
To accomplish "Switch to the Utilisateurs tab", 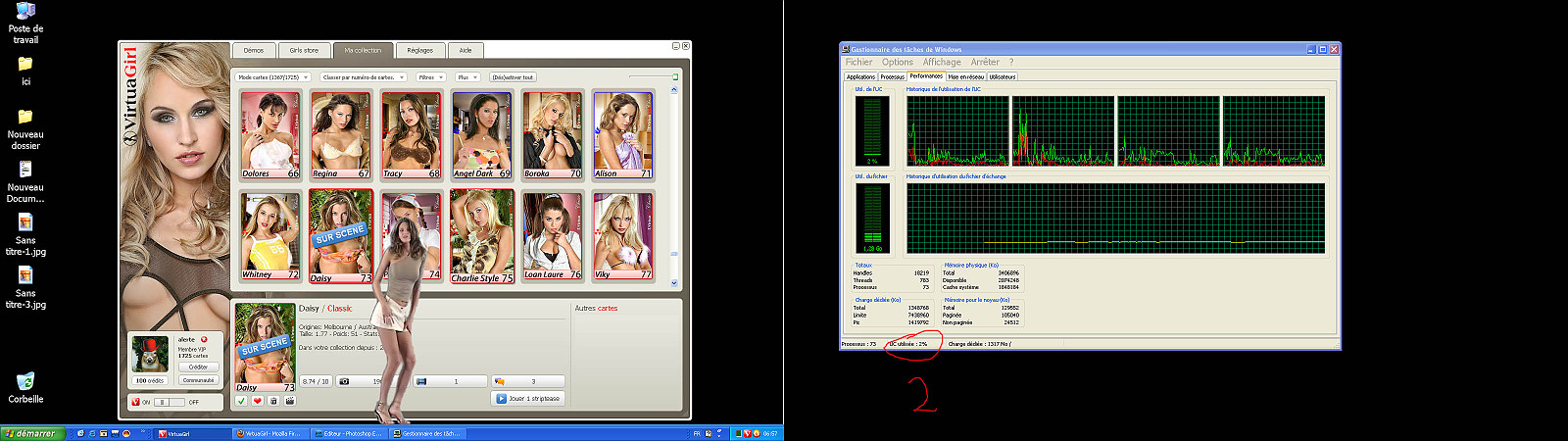I will pos(1003,76).
